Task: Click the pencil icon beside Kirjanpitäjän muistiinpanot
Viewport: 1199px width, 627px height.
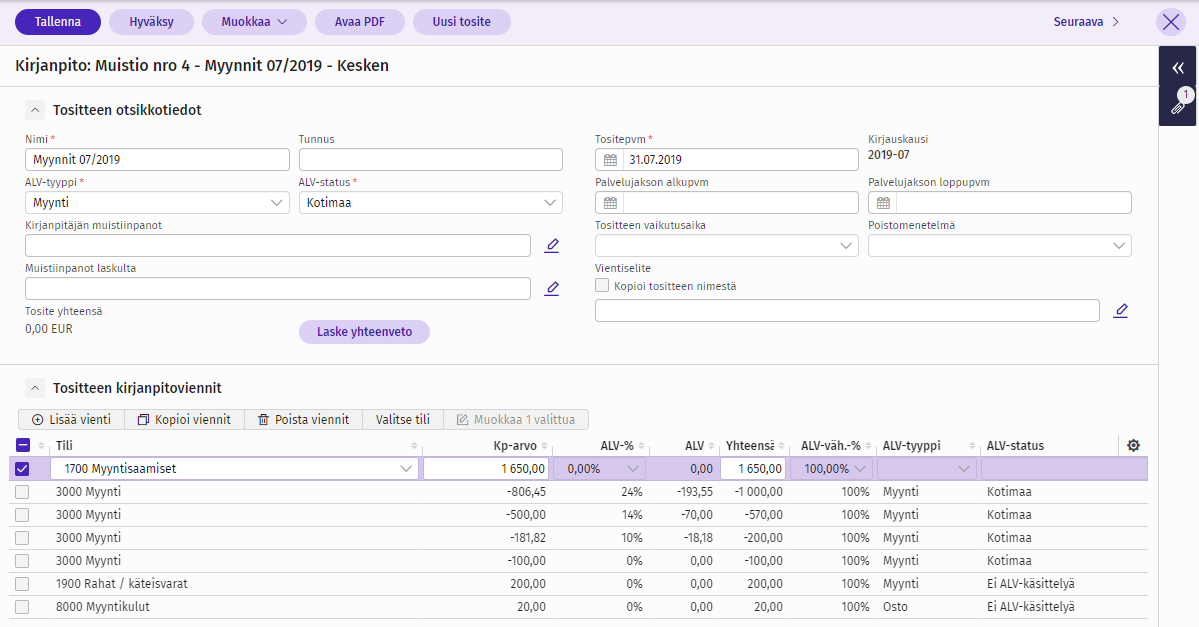Action: click(x=551, y=245)
